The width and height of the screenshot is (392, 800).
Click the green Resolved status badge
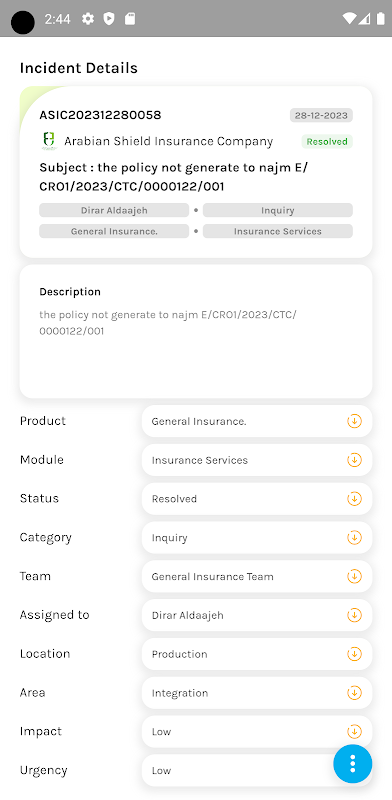(x=327, y=142)
